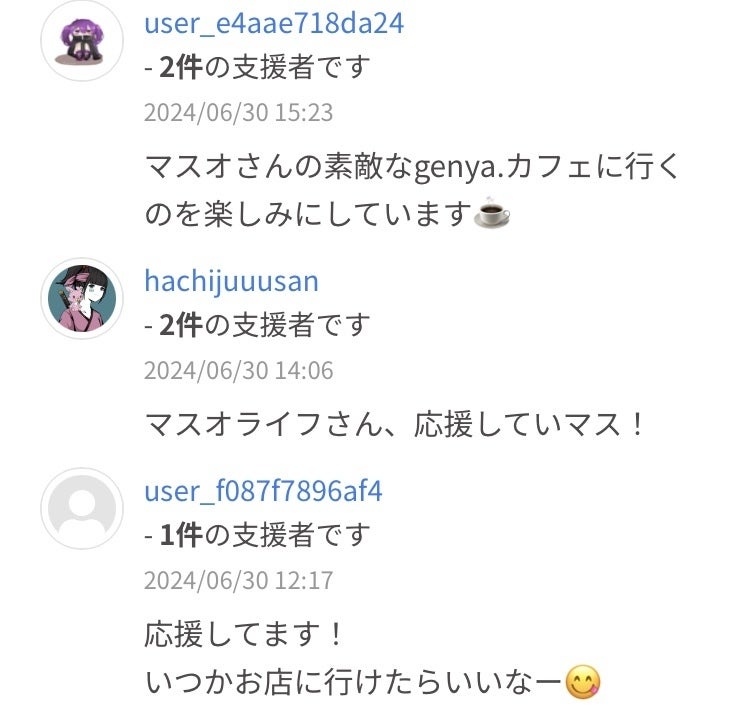The height and width of the screenshot is (712, 750).
Task: Click timestamp 2024/06/30 12:17
Action: [x=238, y=581]
